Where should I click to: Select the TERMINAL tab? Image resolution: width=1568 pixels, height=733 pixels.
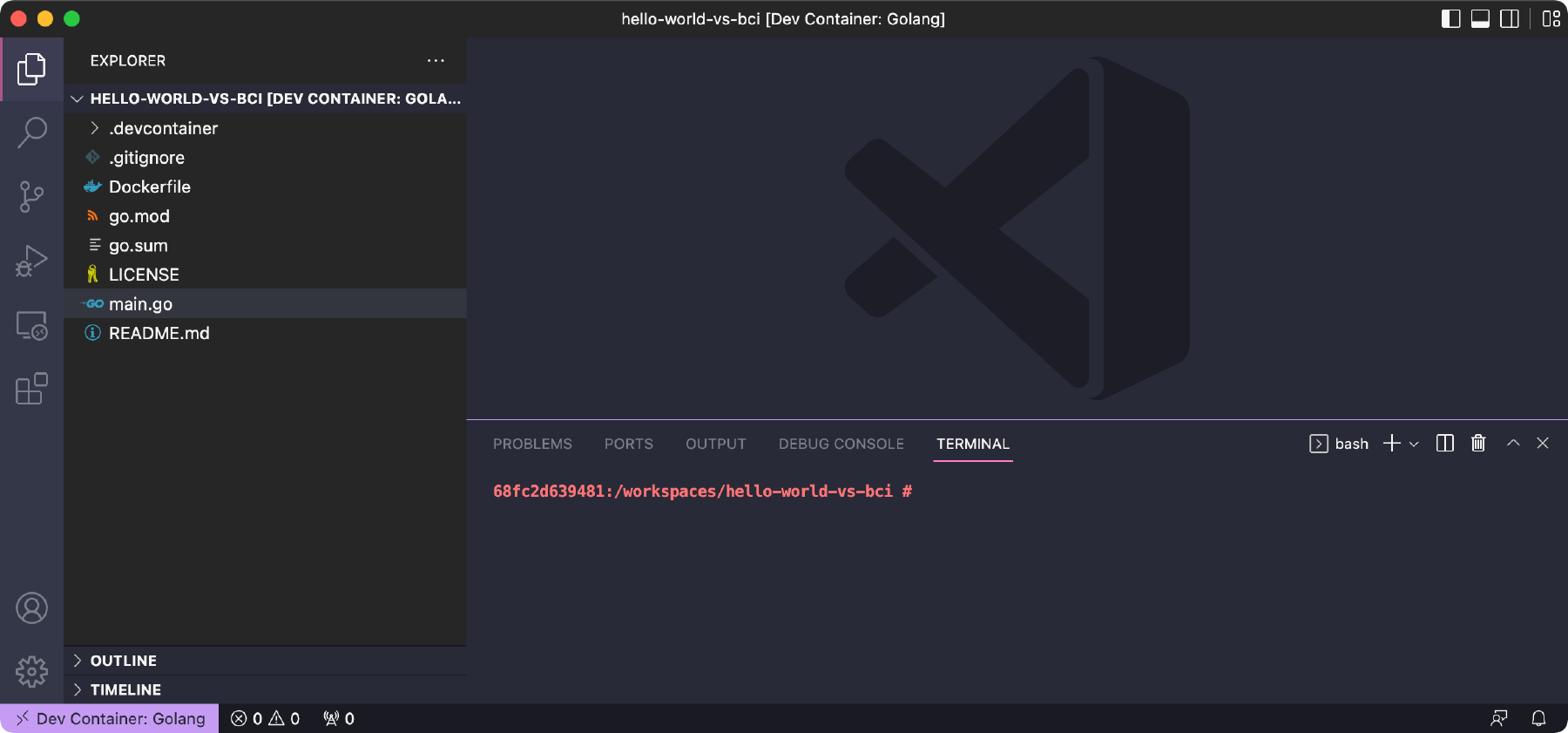[x=973, y=444]
